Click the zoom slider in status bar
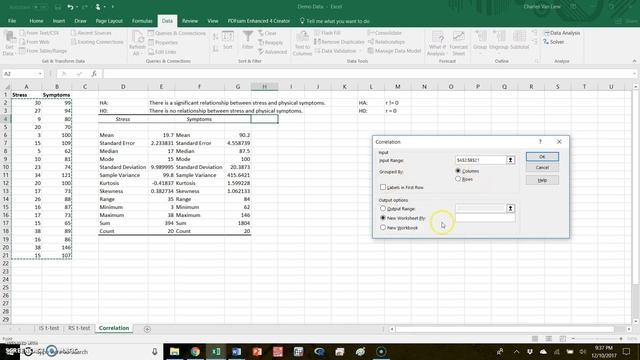Screen dimensions: 640x360 (597, 339)
